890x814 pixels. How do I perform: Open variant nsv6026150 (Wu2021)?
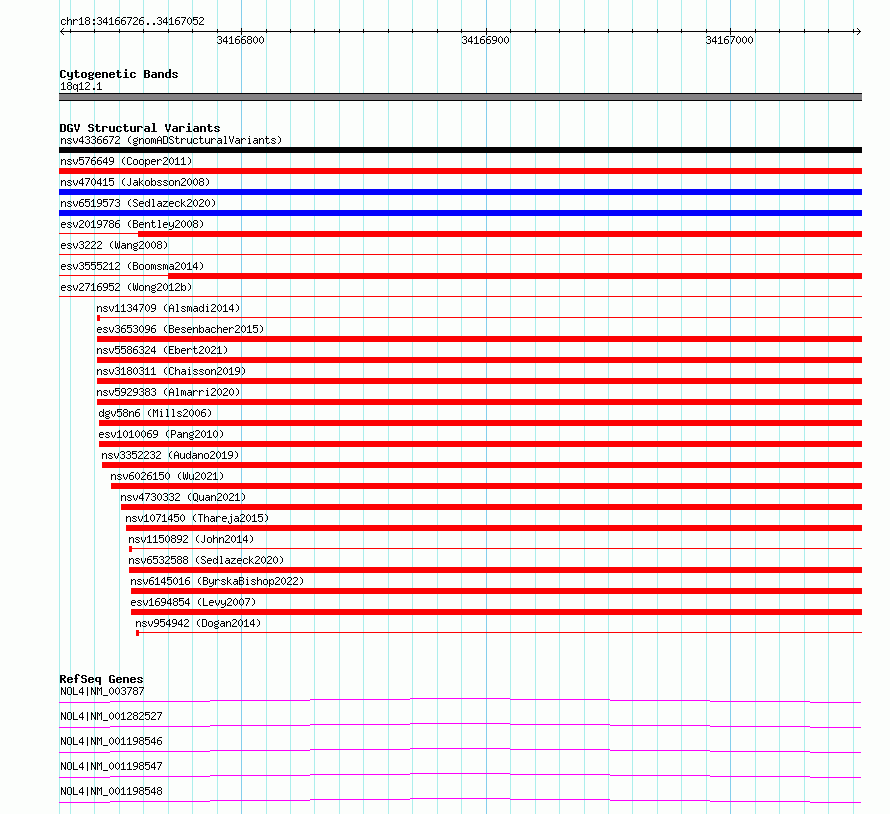[x=167, y=476]
